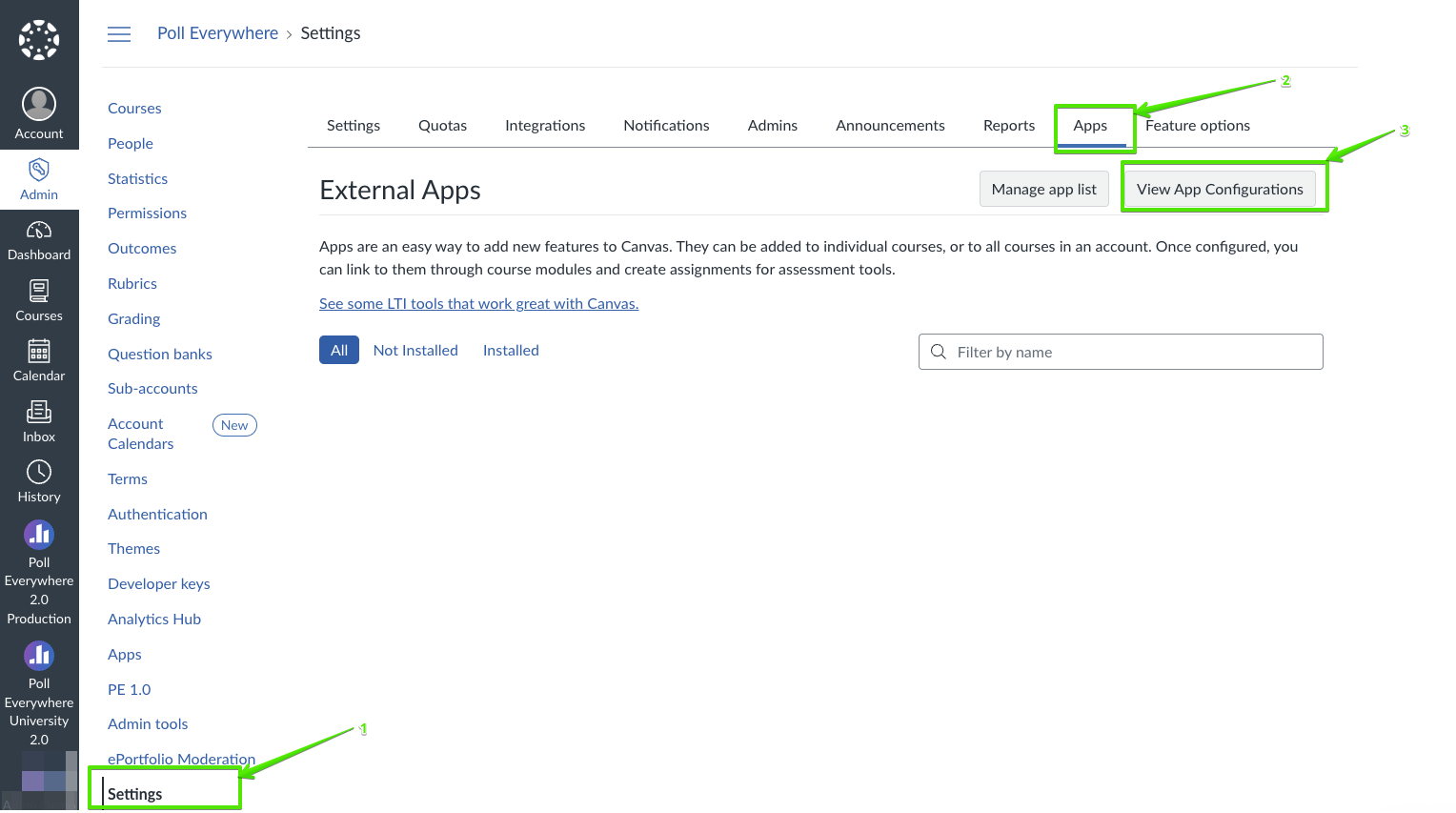Select the Admin shield icon
The width and height of the screenshot is (1456, 813).
coord(39,170)
